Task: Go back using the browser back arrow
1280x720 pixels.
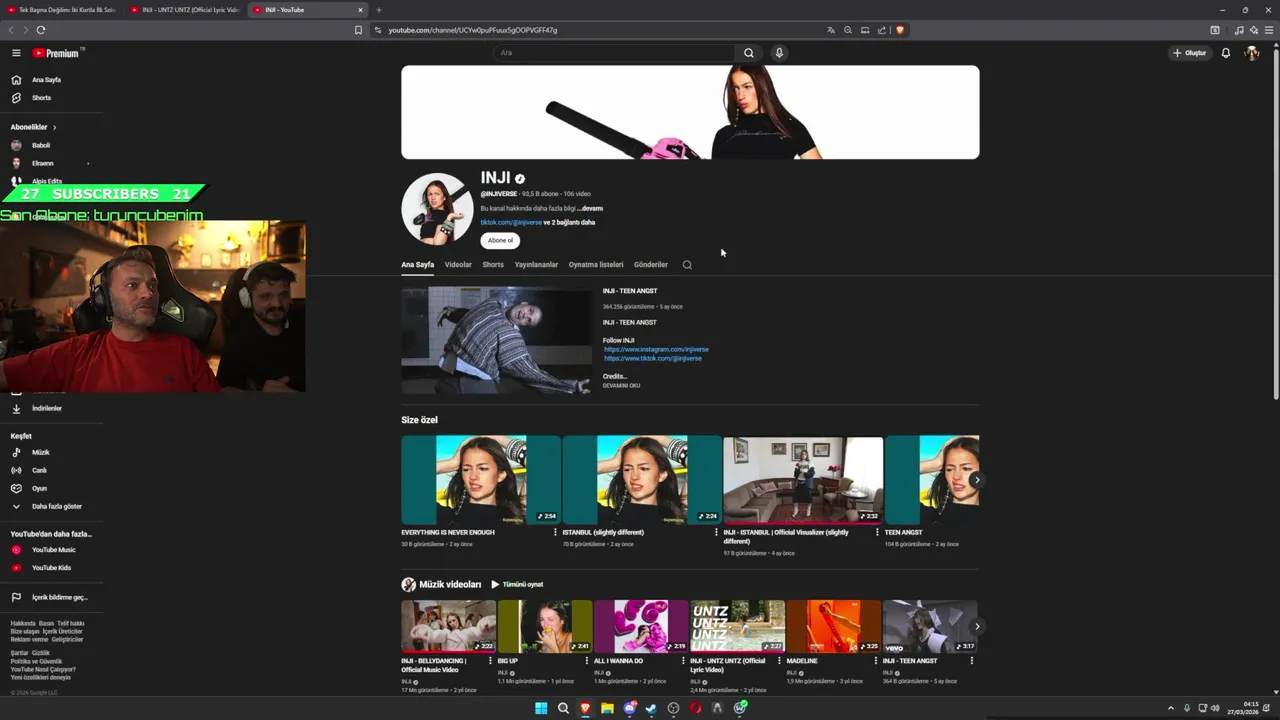Action: pyautogui.click(x=12, y=30)
